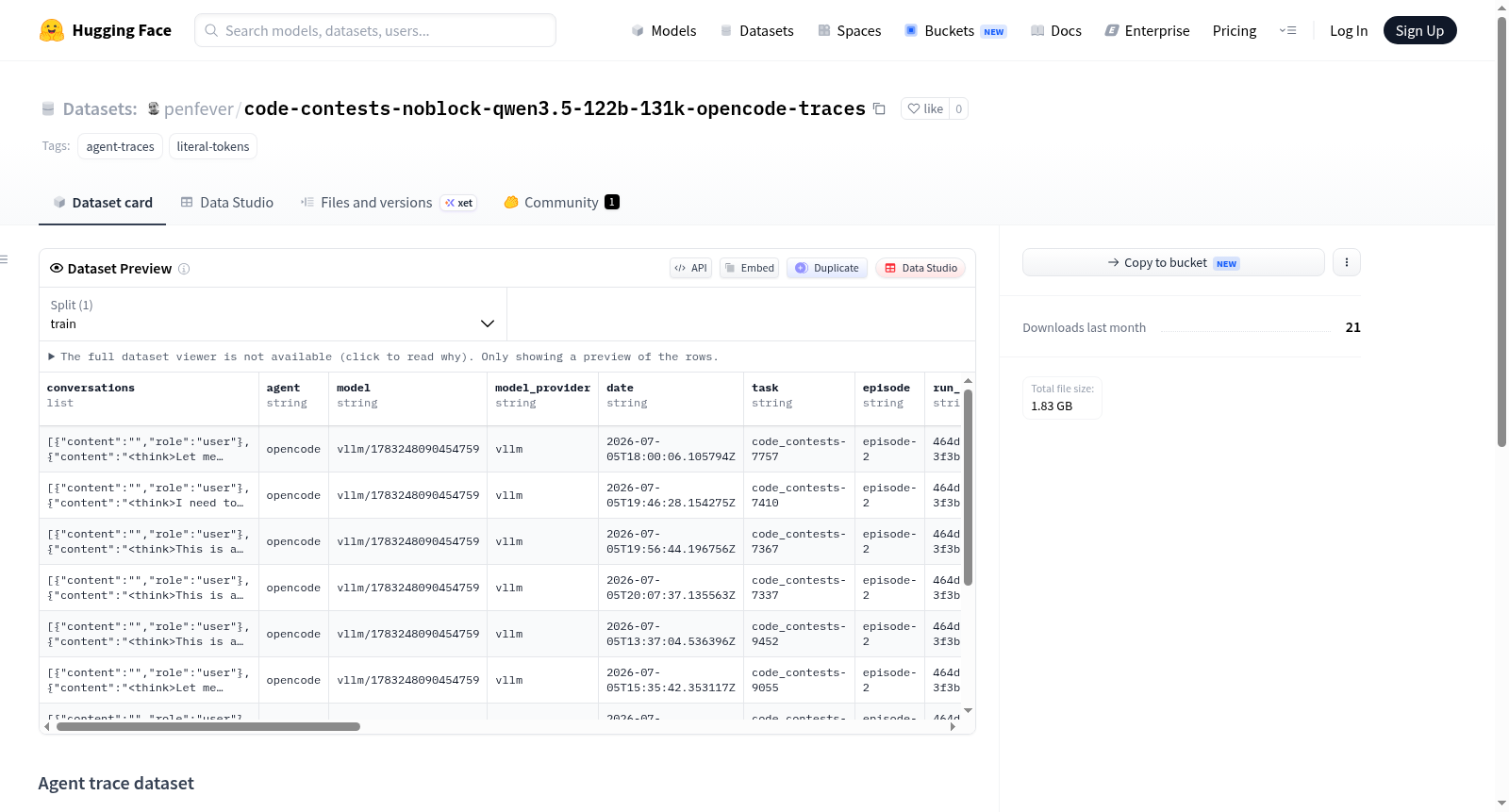Click the red Data Studio button
This screenshot has height=812, width=1509.
point(920,268)
